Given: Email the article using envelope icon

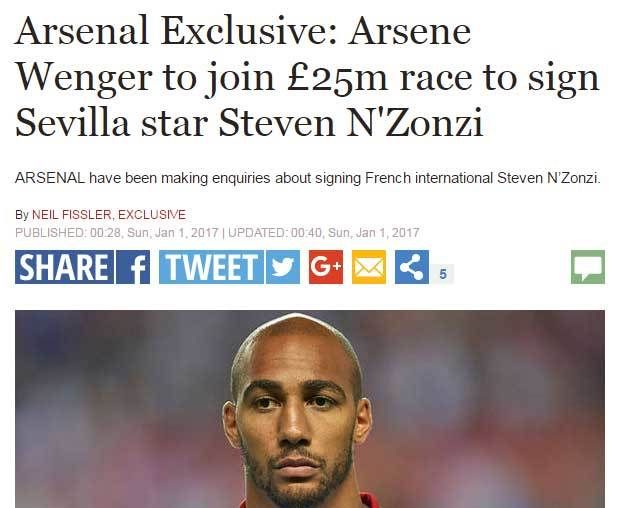Looking at the screenshot, I should (368, 268).
